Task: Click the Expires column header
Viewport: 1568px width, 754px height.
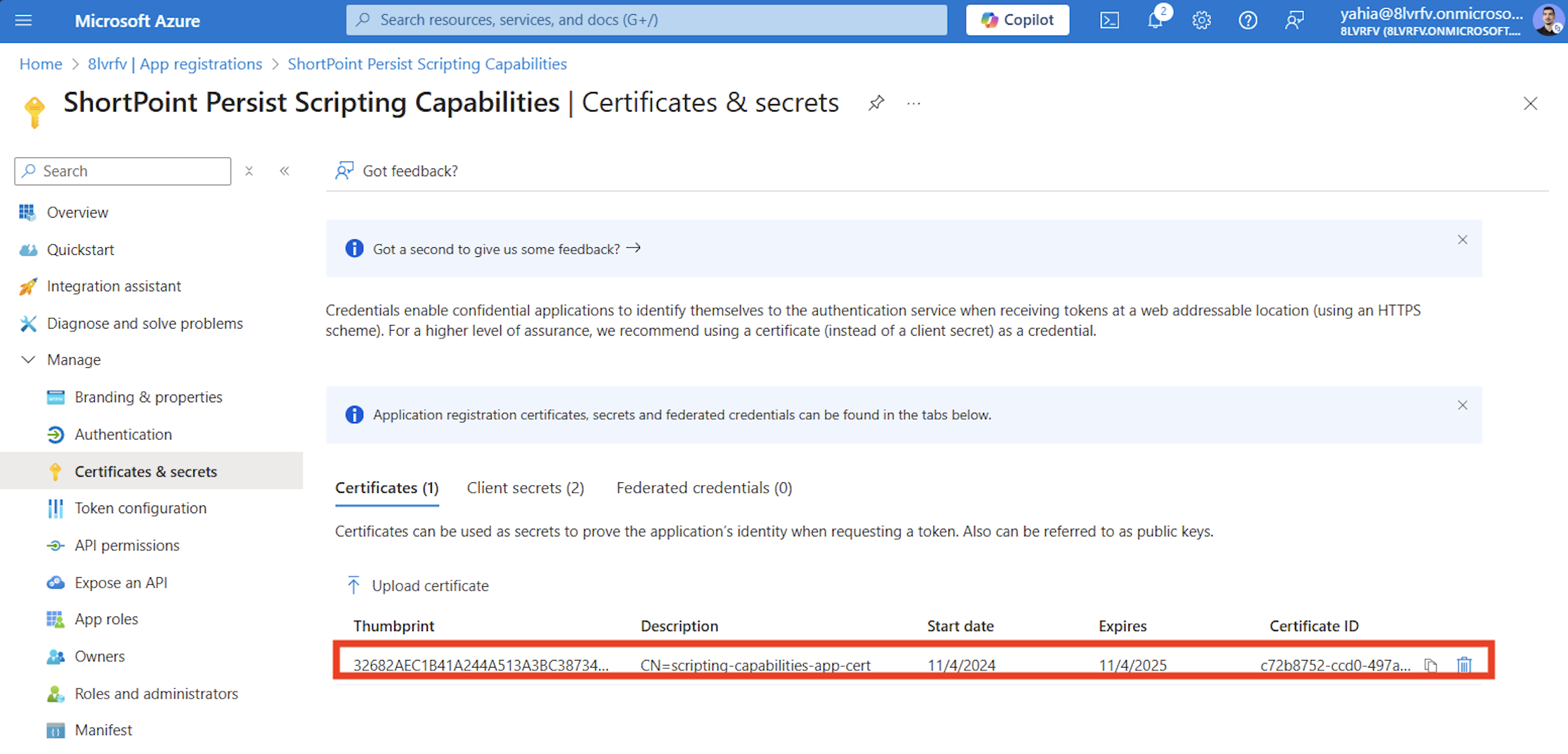Action: point(1123,626)
